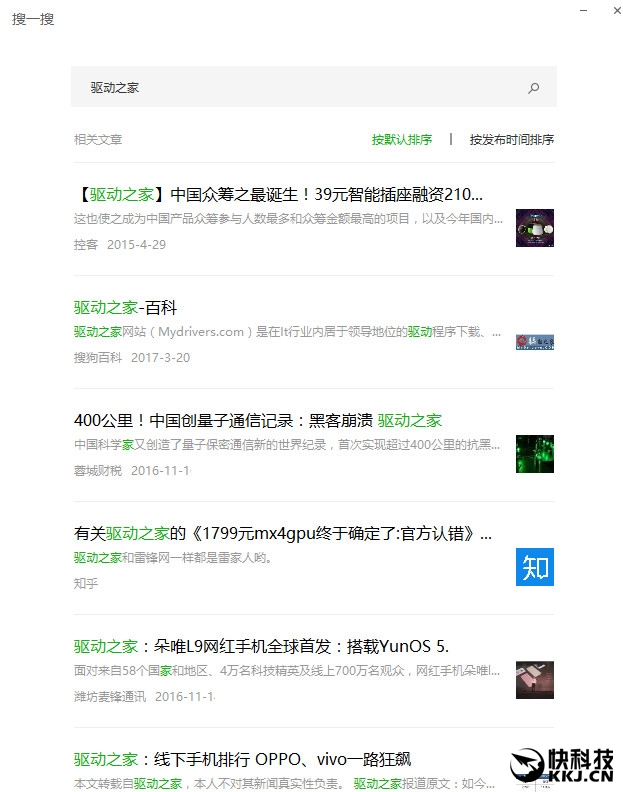Click the magnifier search icon

(x=533, y=88)
